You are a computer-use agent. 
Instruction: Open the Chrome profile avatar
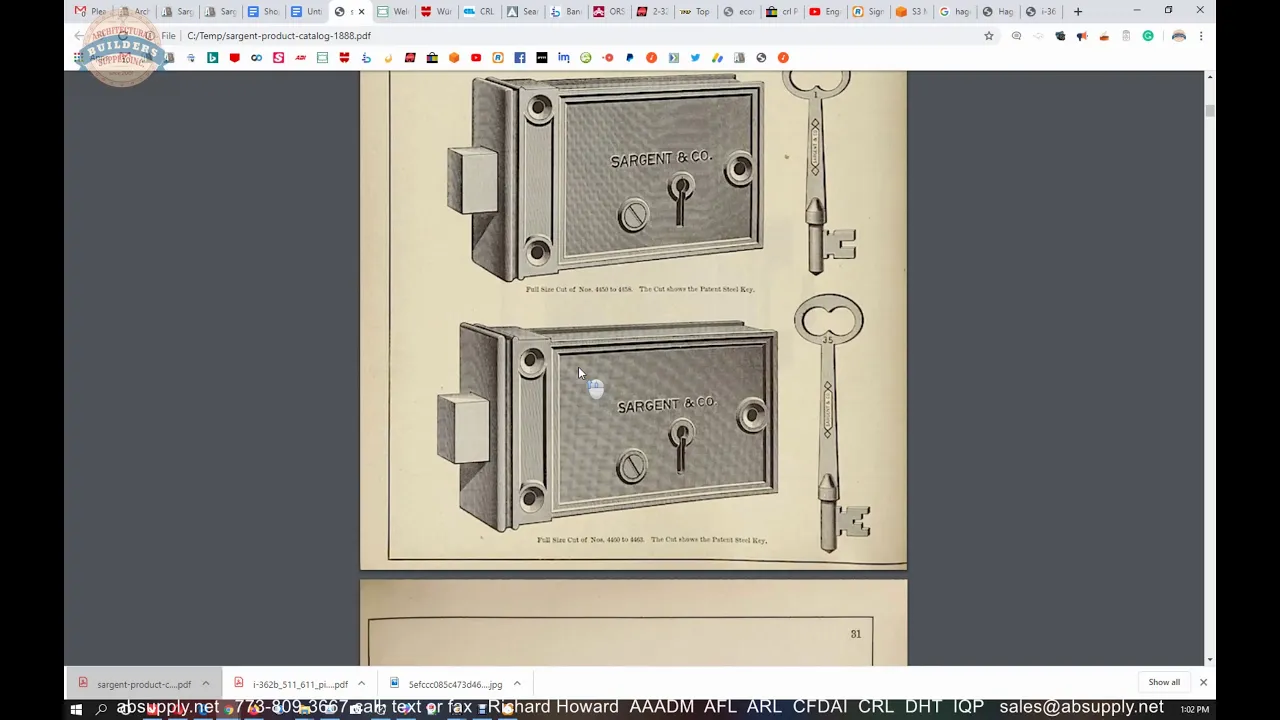point(1179,36)
